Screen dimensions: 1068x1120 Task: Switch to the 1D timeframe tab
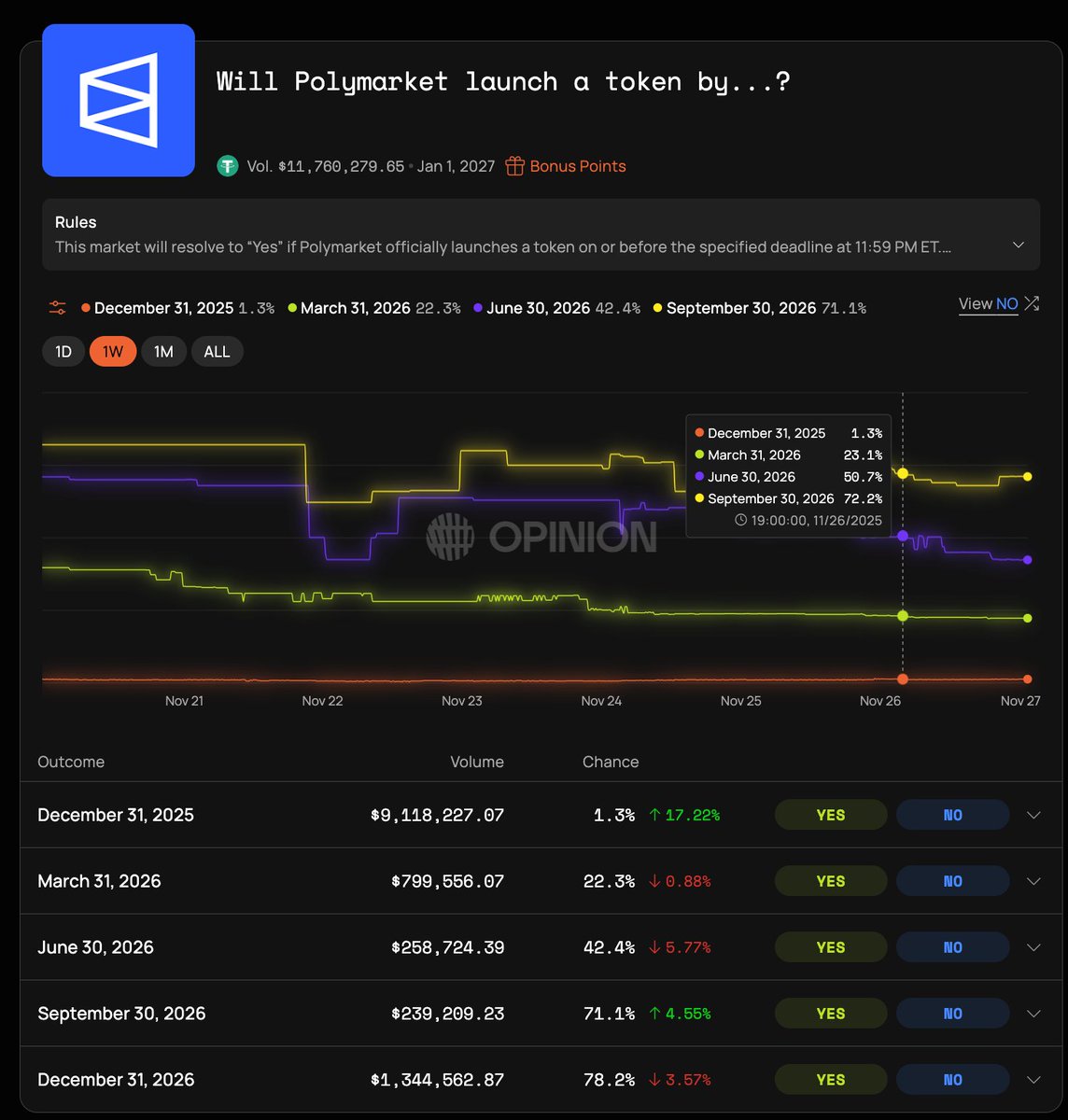63,351
